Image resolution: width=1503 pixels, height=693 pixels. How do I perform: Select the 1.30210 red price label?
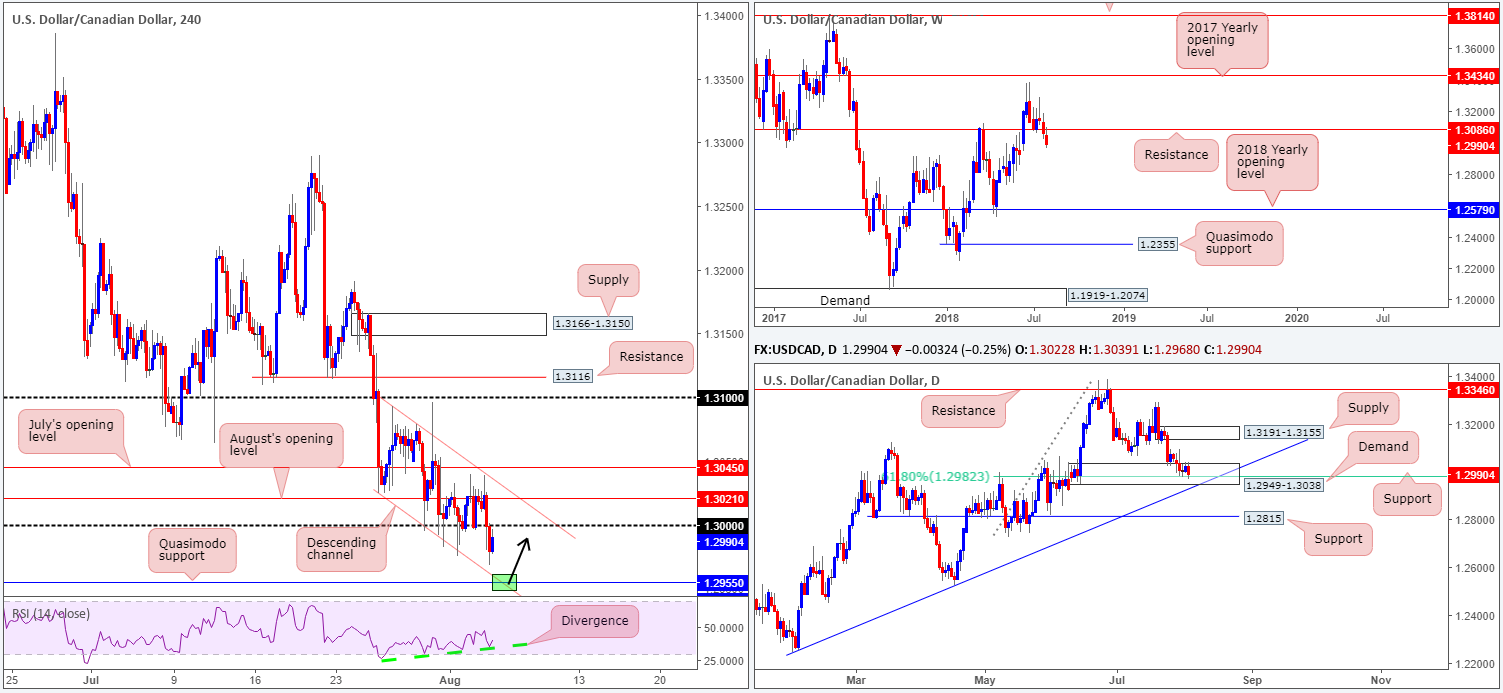723,498
